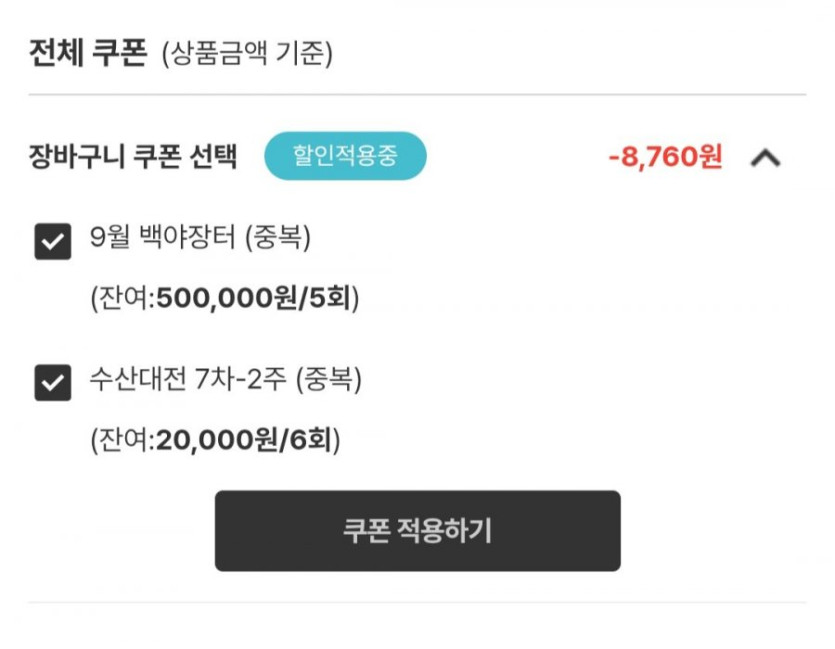Select the 9월 백야장터 (중복) coupon label

[199, 240]
